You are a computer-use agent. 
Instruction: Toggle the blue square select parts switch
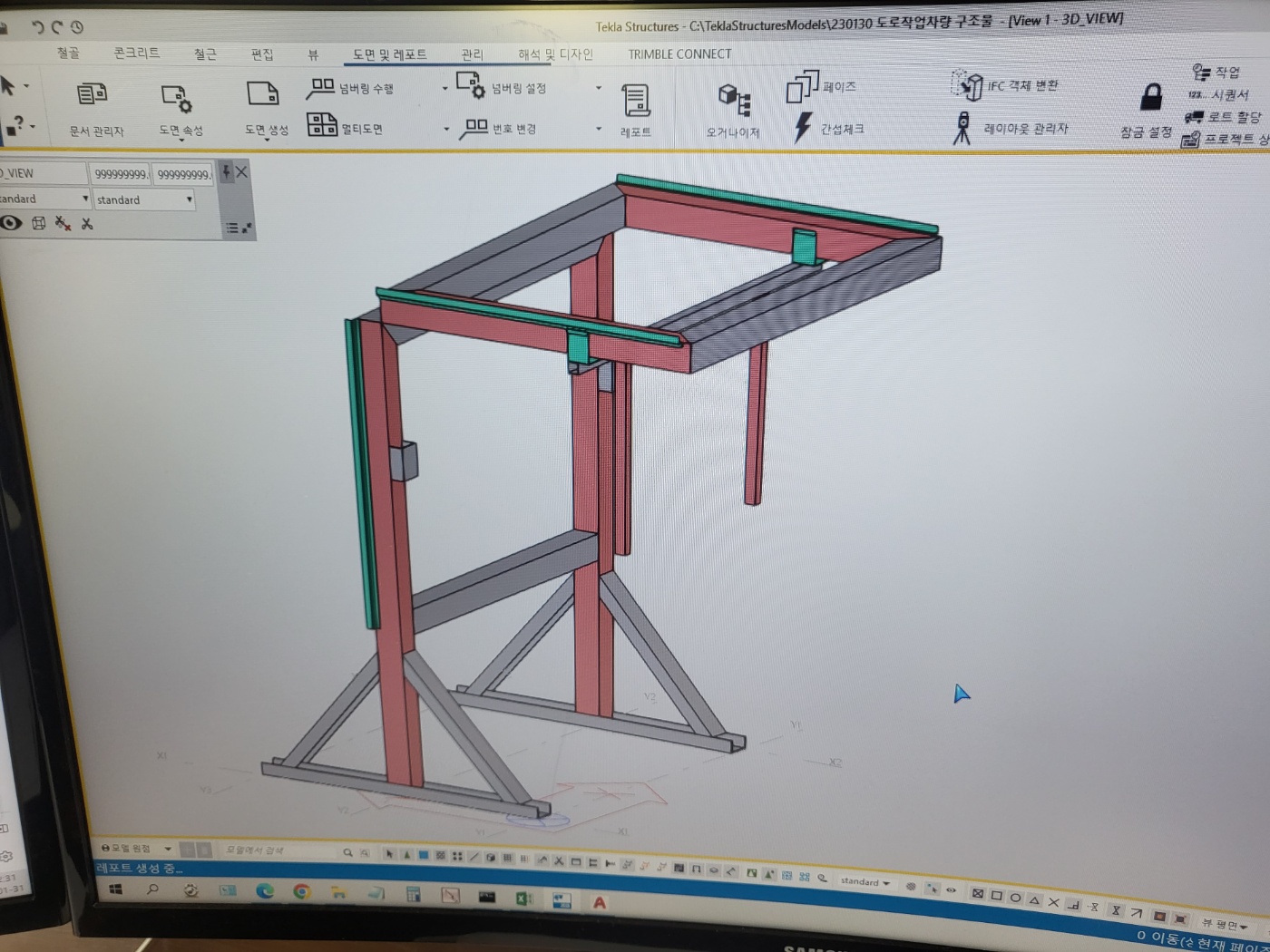pyautogui.click(x=424, y=854)
